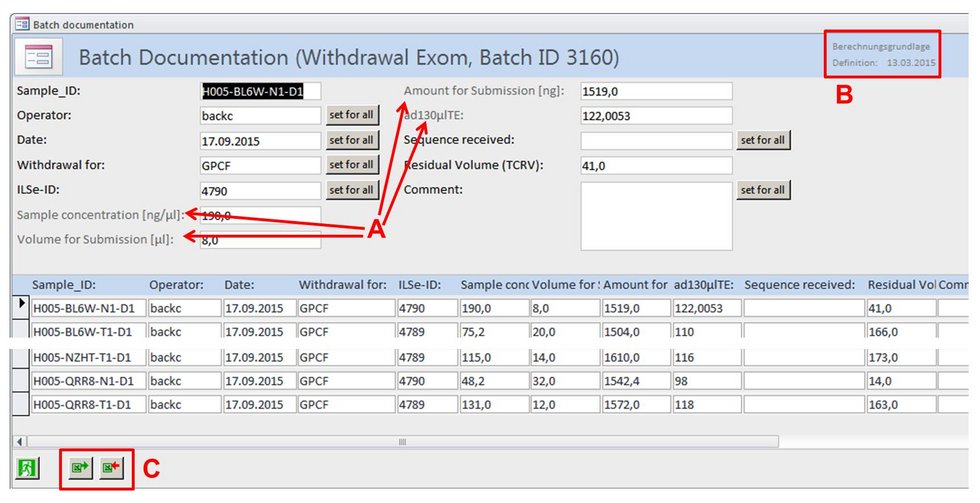Image resolution: width=980 pixels, height=503 pixels.
Task: Click residual volume cell 166,0
Action: (901, 331)
